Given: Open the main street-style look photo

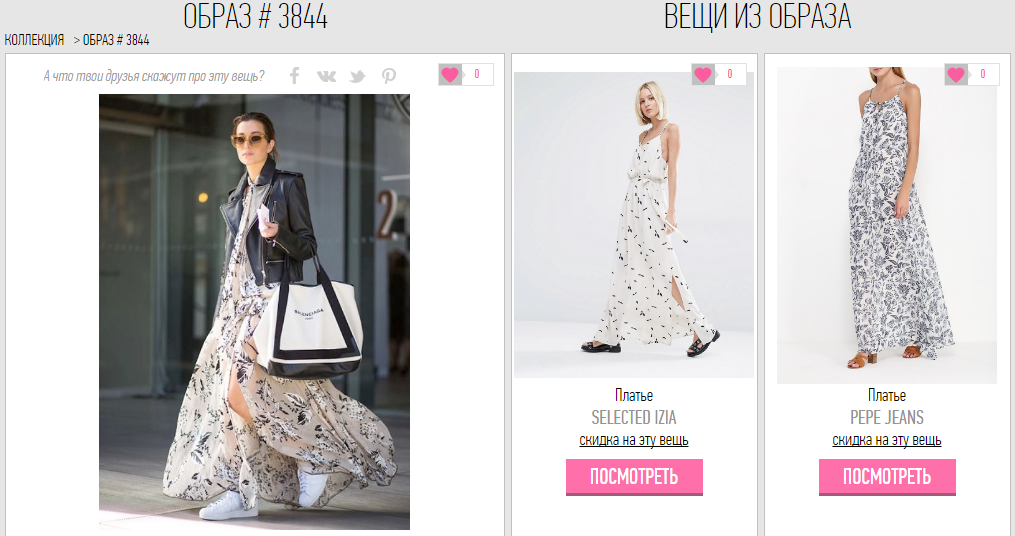Looking at the screenshot, I should click(254, 311).
